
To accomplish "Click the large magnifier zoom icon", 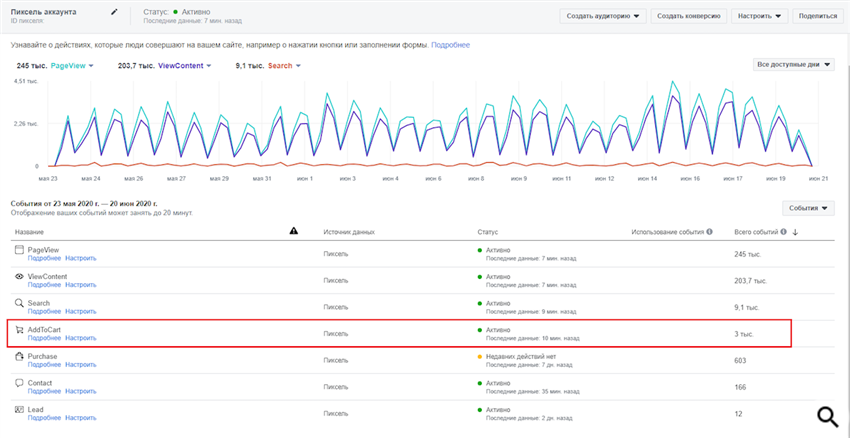I will [827, 417].
